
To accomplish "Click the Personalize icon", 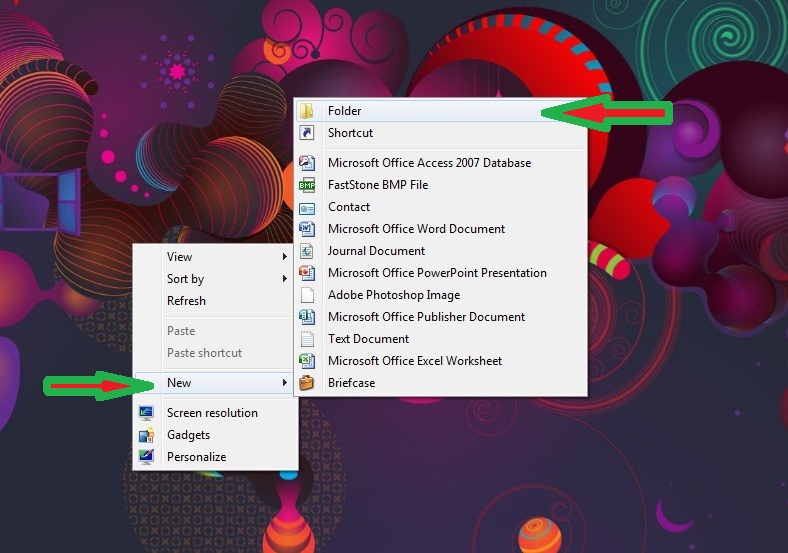I will click(x=146, y=457).
